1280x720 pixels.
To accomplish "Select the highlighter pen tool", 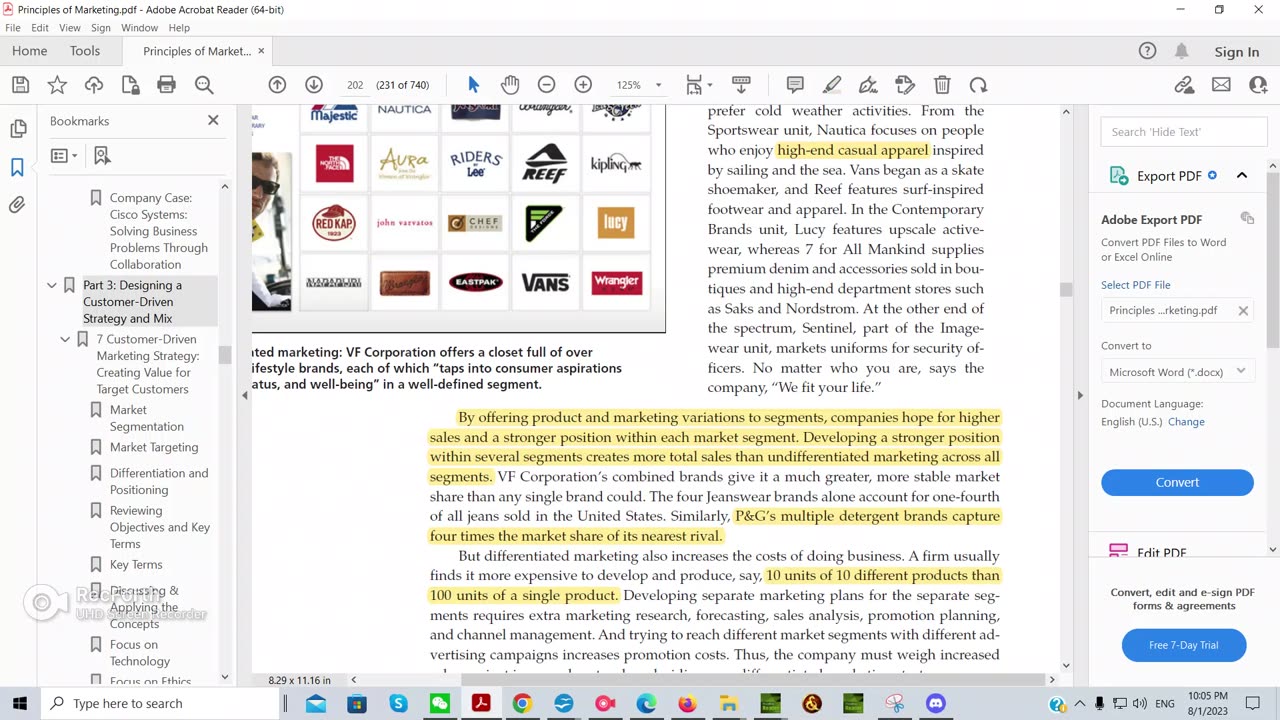I will point(832,85).
